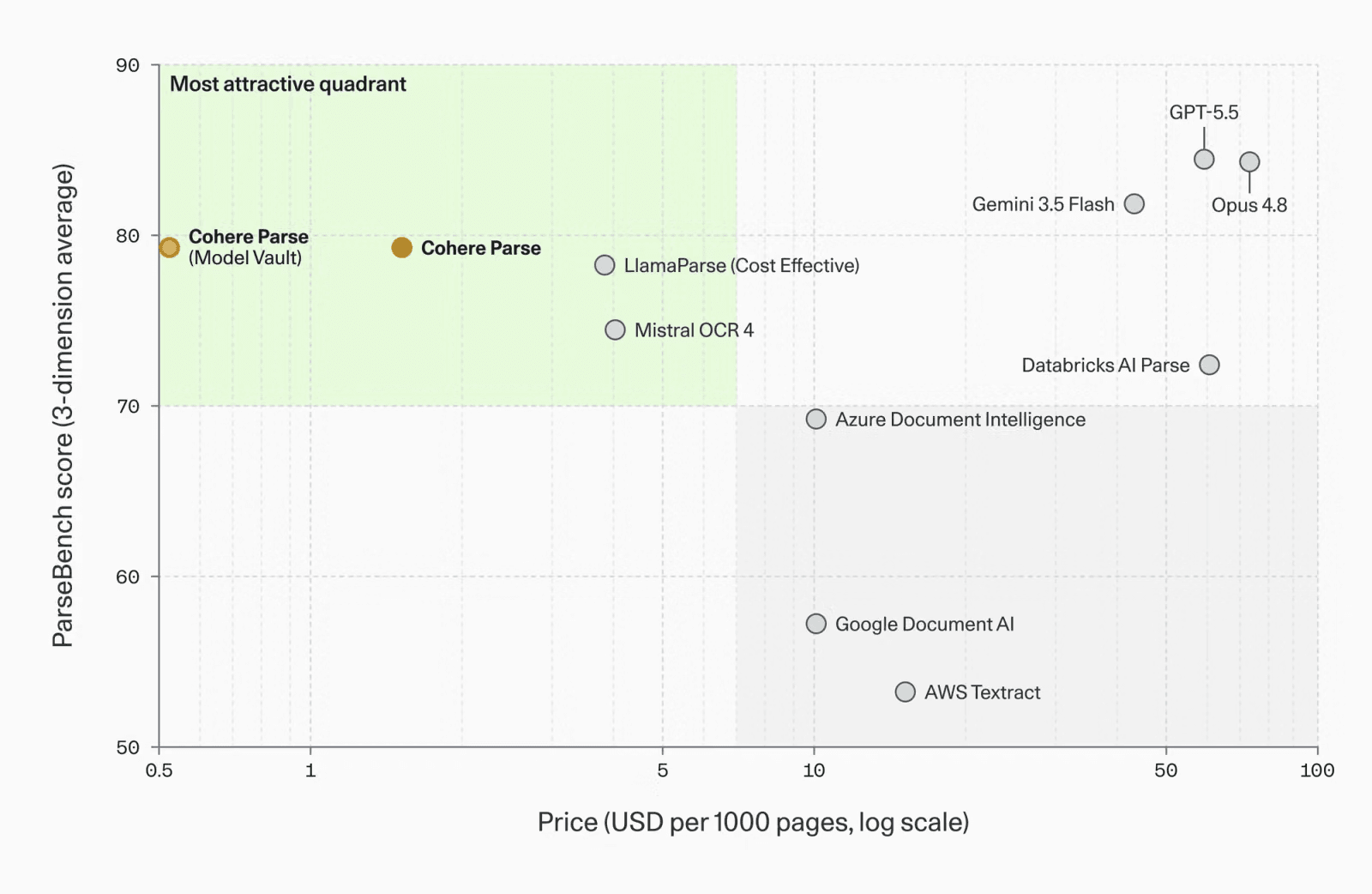Select the Cohere Parse Model Vault marker

170,248
